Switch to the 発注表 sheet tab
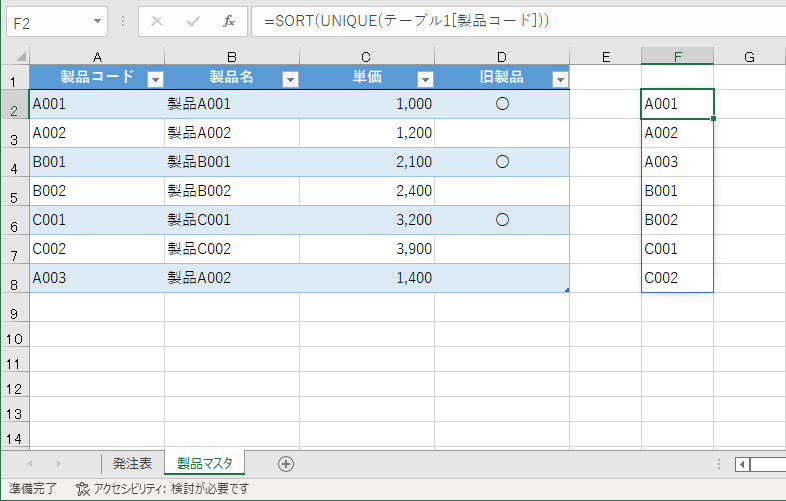 (x=132, y=463)
